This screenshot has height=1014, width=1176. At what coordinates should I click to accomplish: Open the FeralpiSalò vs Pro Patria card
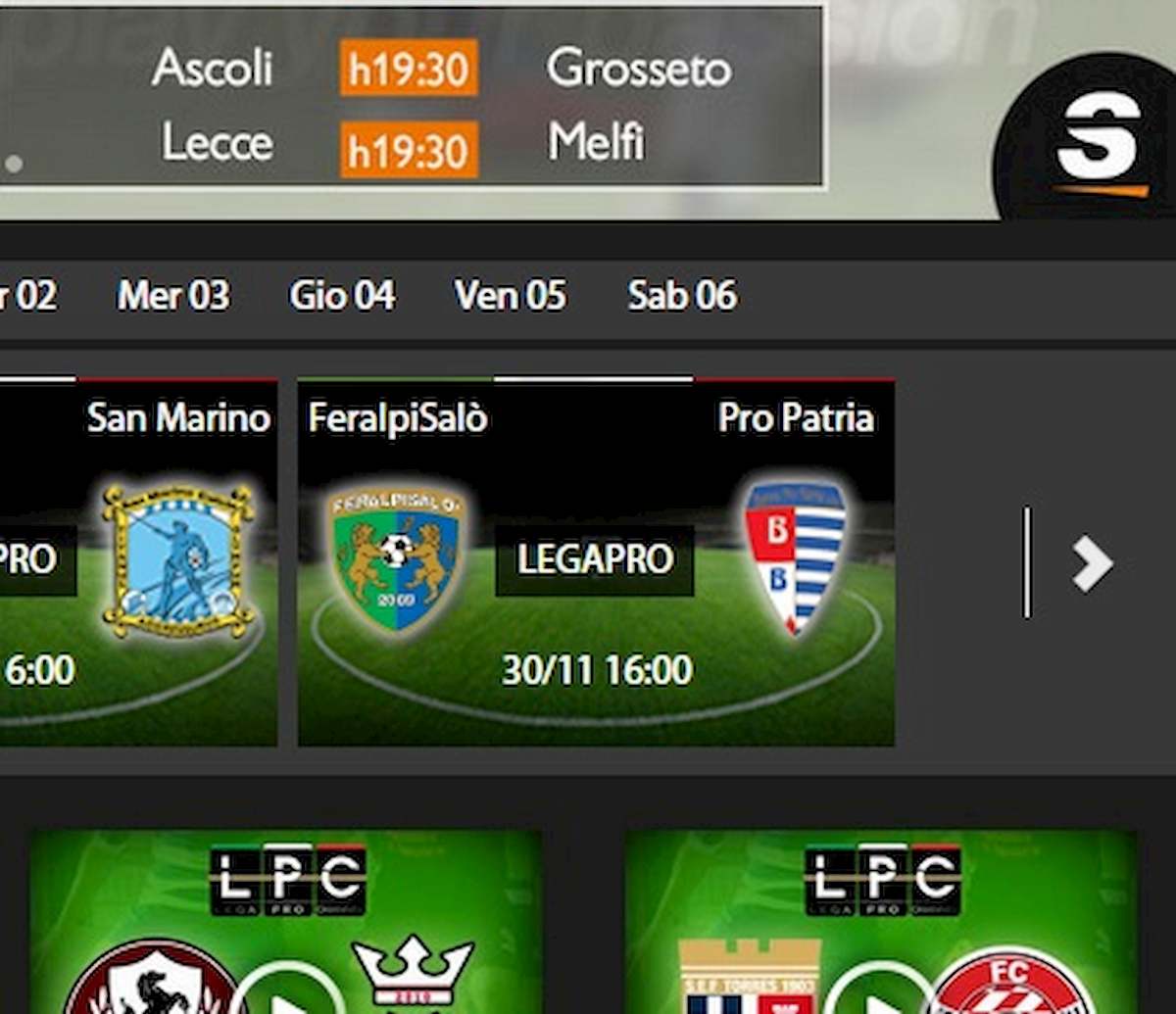click(596, 561)
